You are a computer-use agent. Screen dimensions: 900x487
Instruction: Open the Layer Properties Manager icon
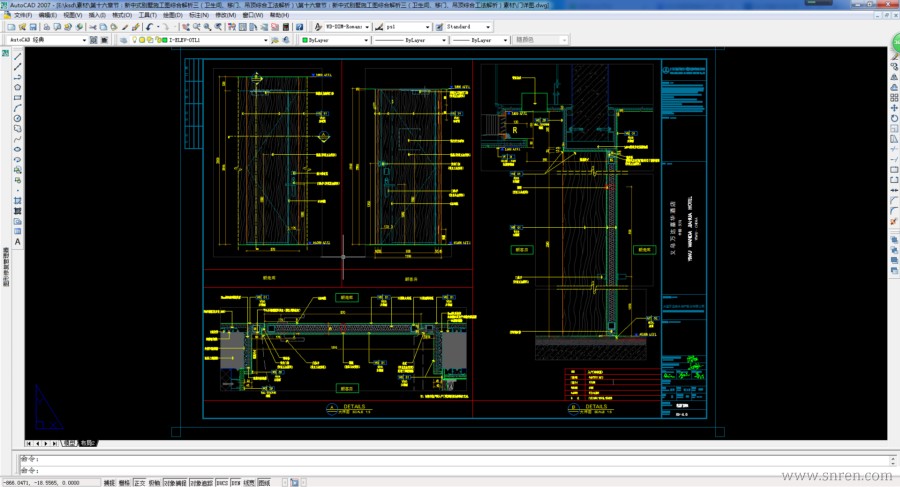click(123, 40)
